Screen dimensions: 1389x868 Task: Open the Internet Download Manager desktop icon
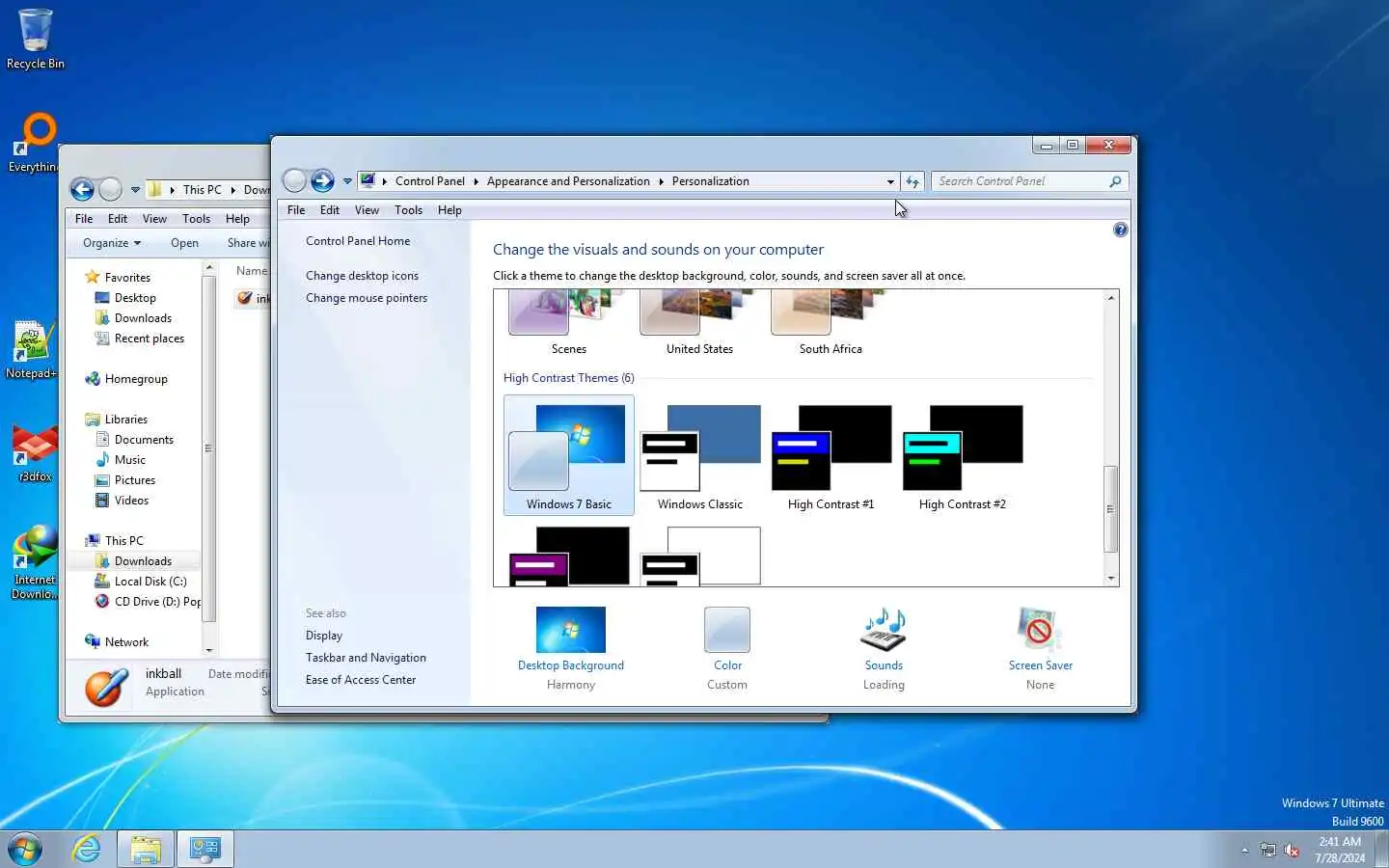[34, 562]
